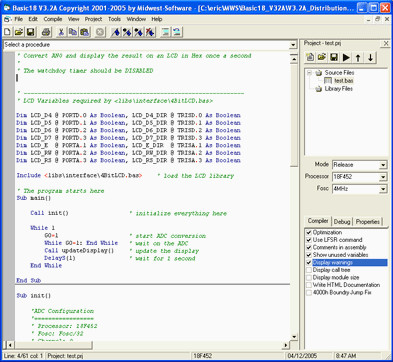Close the Project panel with its X button
The width and height of the screenshot is (393, 362).
tap(386, 43)
